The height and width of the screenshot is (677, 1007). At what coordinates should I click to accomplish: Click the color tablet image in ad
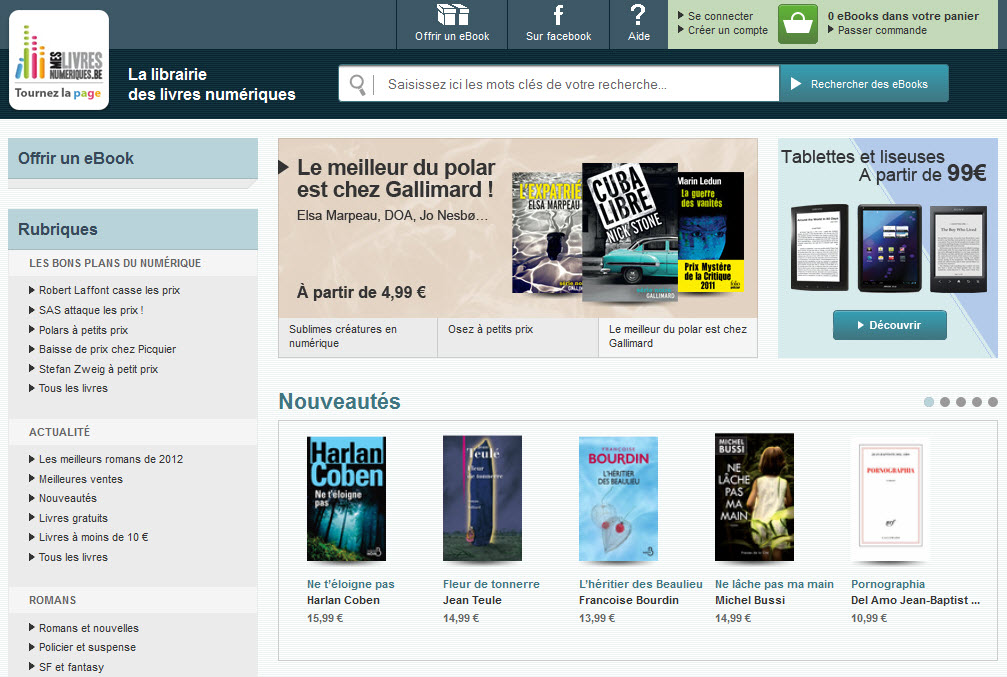(889, 249)
